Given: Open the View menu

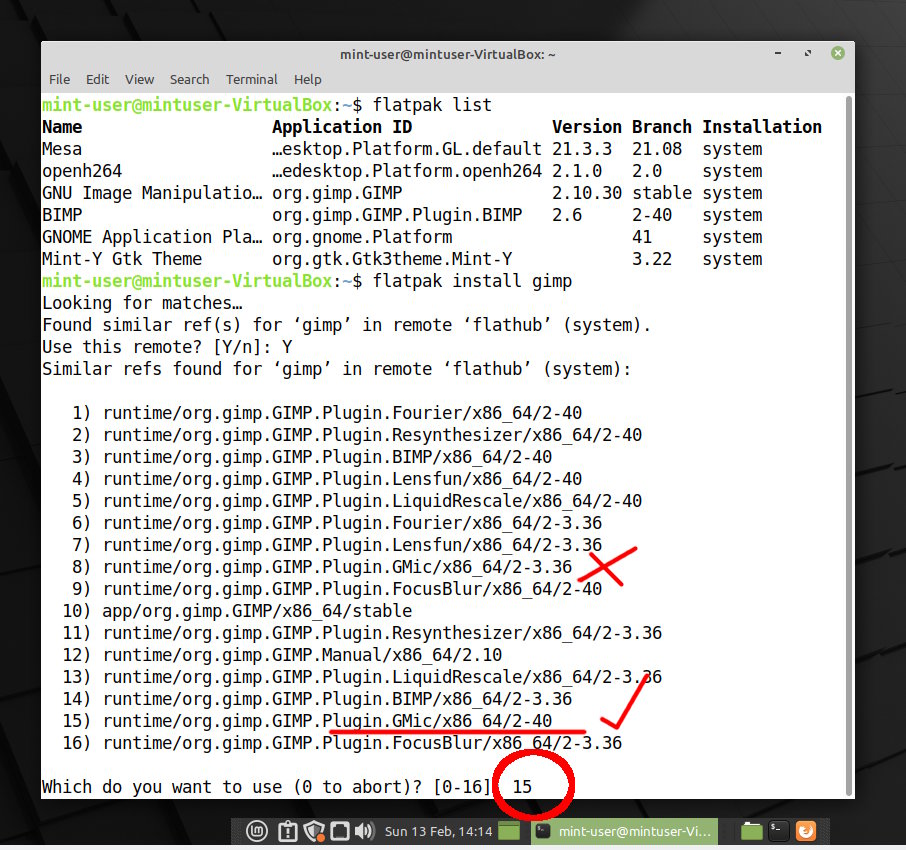Looking at the screenshot, I should click(x=139, y=79).
